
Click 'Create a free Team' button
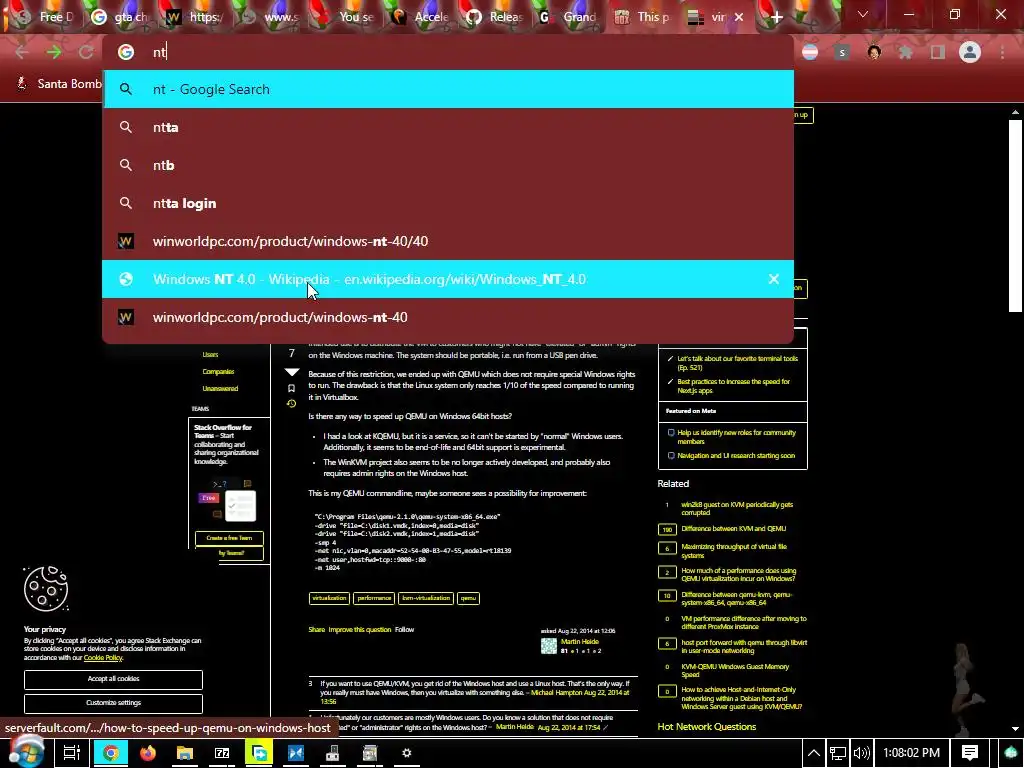point(229,538)
